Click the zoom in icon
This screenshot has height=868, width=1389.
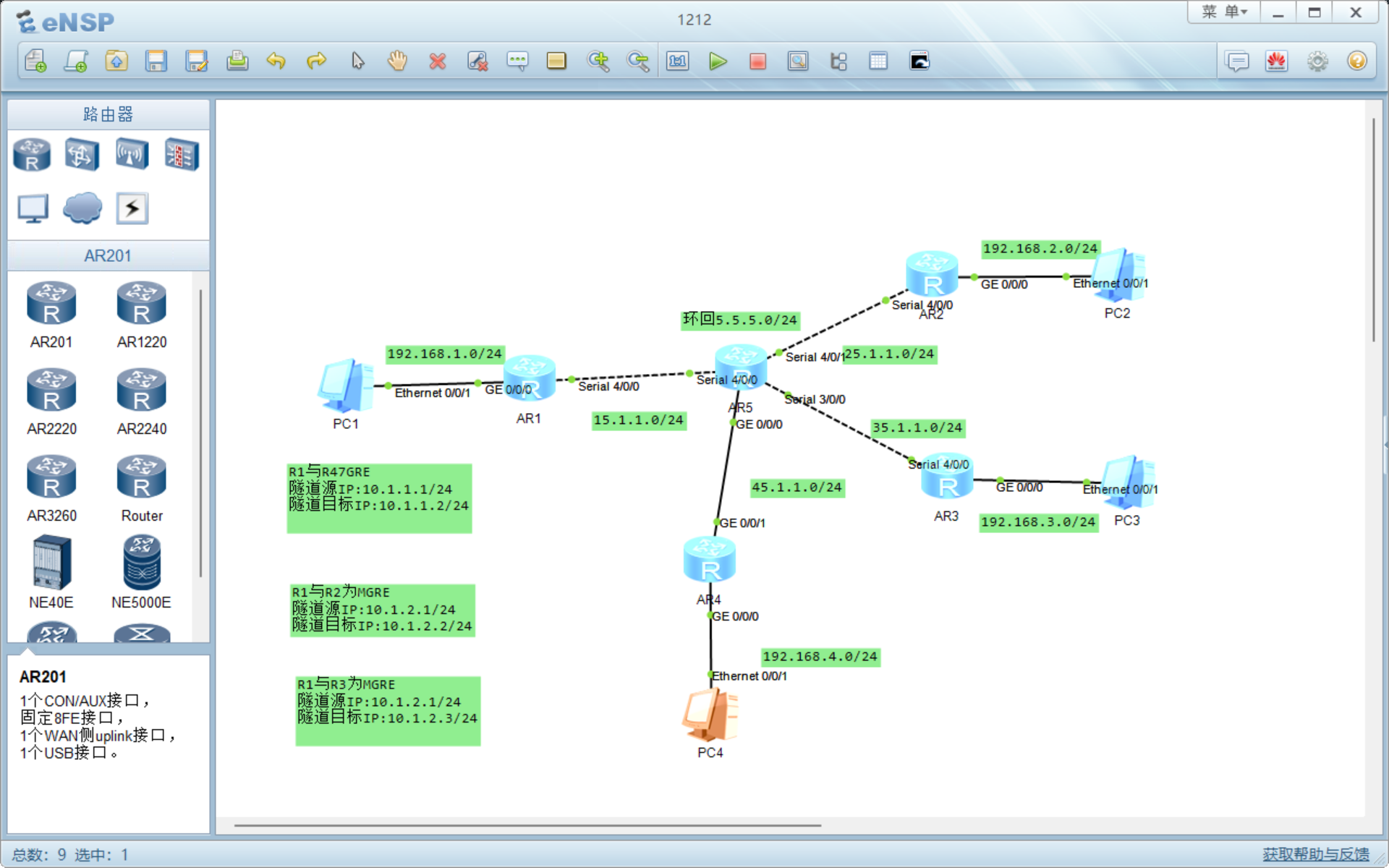(598, 61)
